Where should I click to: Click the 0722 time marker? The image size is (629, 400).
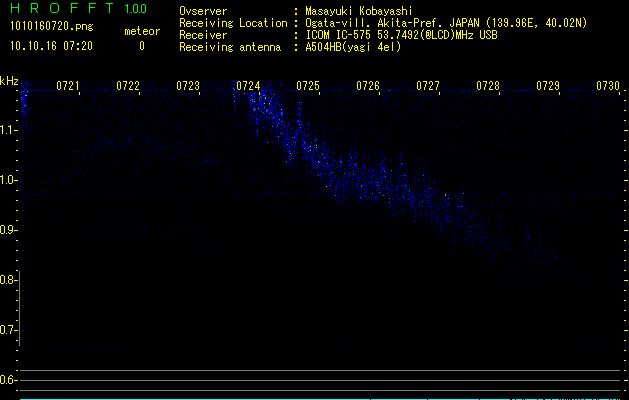128,85
